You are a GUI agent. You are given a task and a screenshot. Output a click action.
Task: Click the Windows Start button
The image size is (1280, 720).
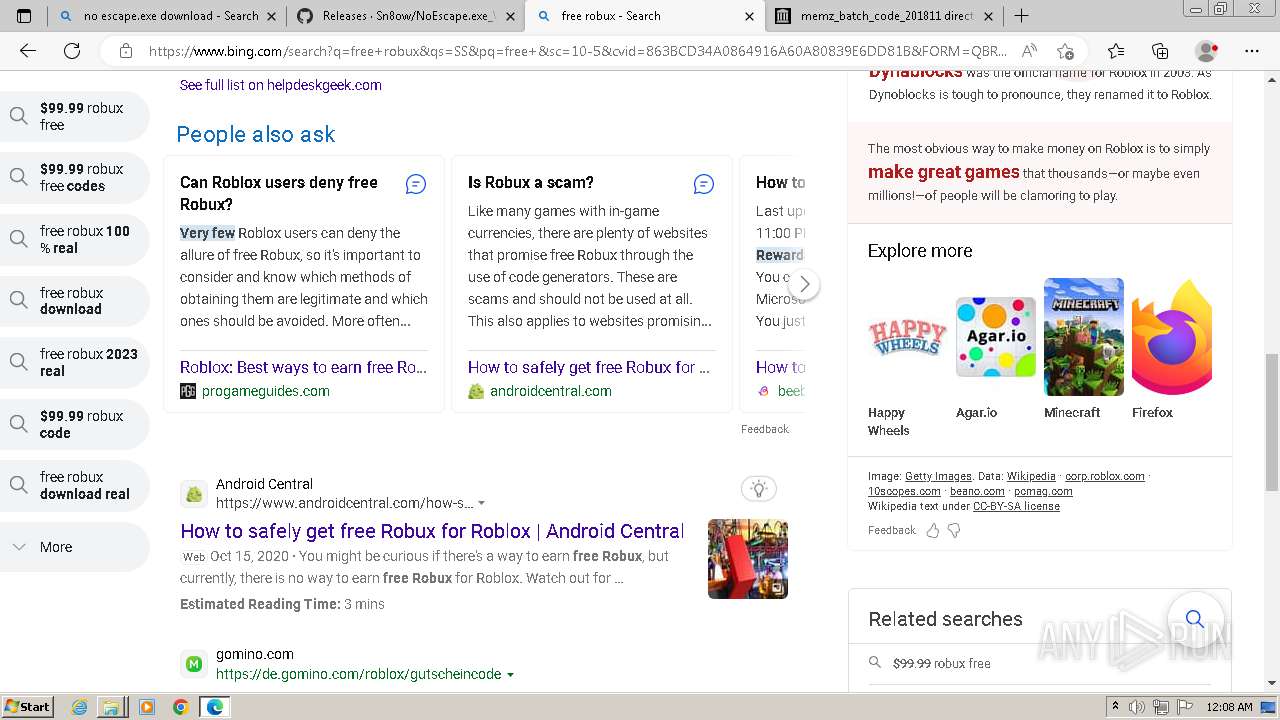coord(27,707)
